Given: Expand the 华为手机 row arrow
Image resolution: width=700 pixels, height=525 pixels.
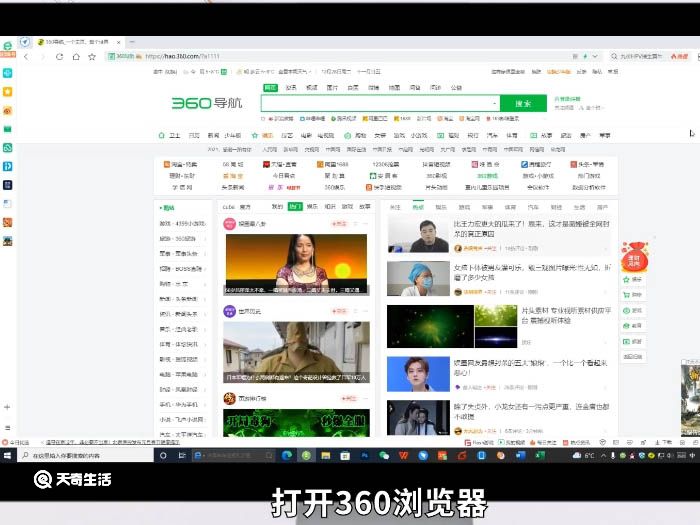Looking at the screenshot, I should coord(205,404).
